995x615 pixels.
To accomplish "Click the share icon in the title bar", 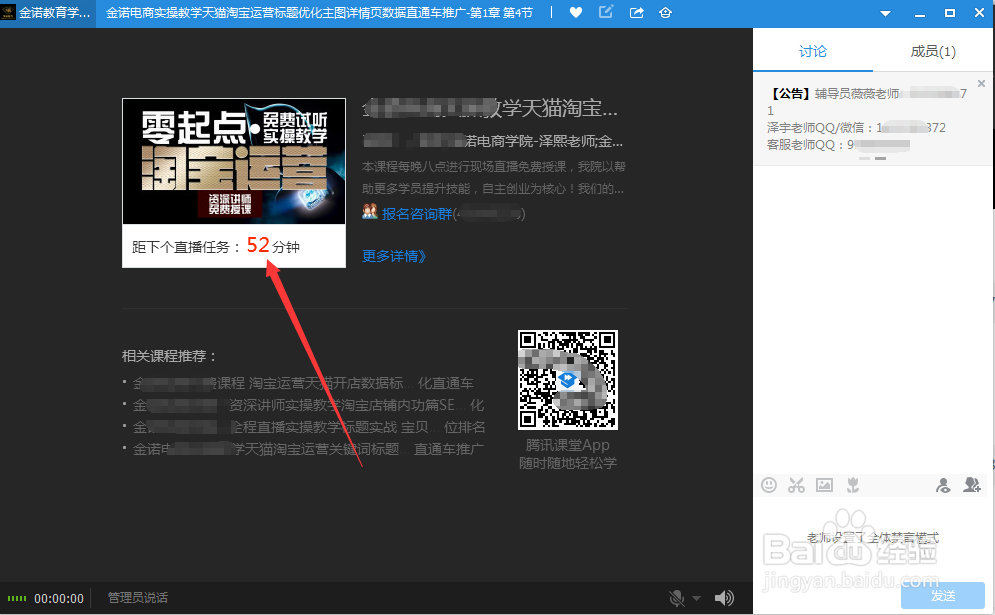I will (x=635, y=12).
